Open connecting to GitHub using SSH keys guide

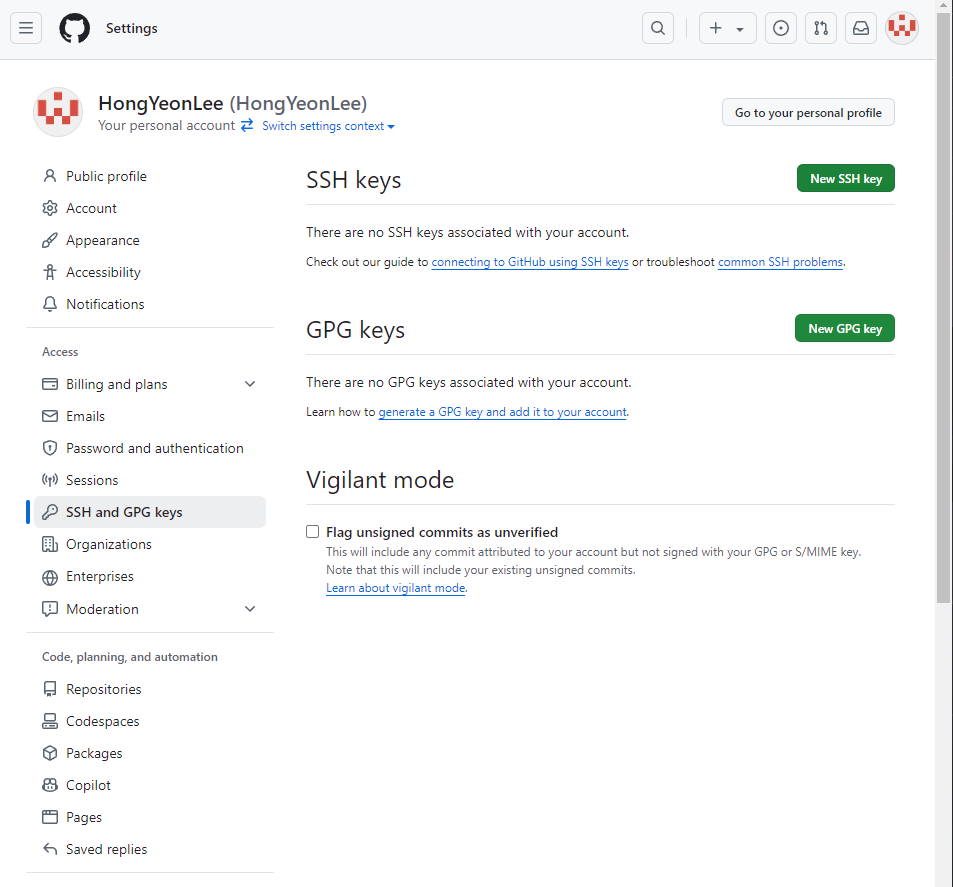click(529, 262)
